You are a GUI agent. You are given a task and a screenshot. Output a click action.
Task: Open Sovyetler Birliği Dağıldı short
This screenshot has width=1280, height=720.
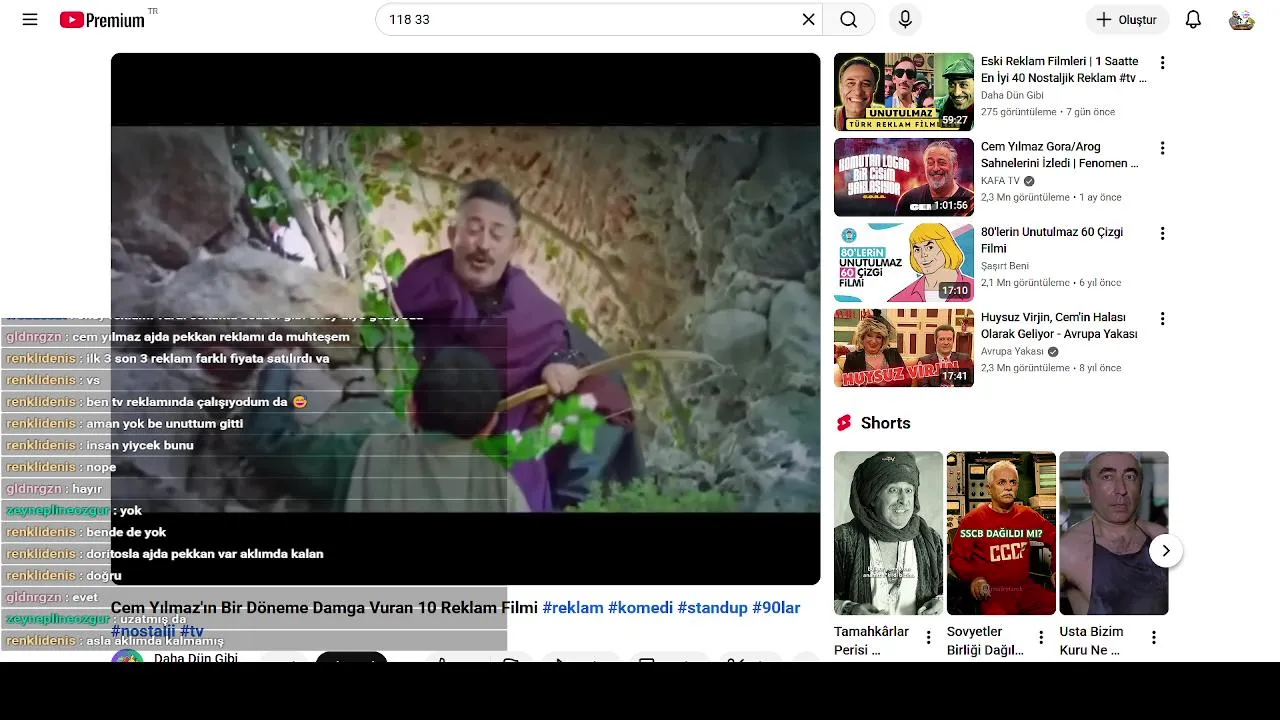(x=1001, y=533)
